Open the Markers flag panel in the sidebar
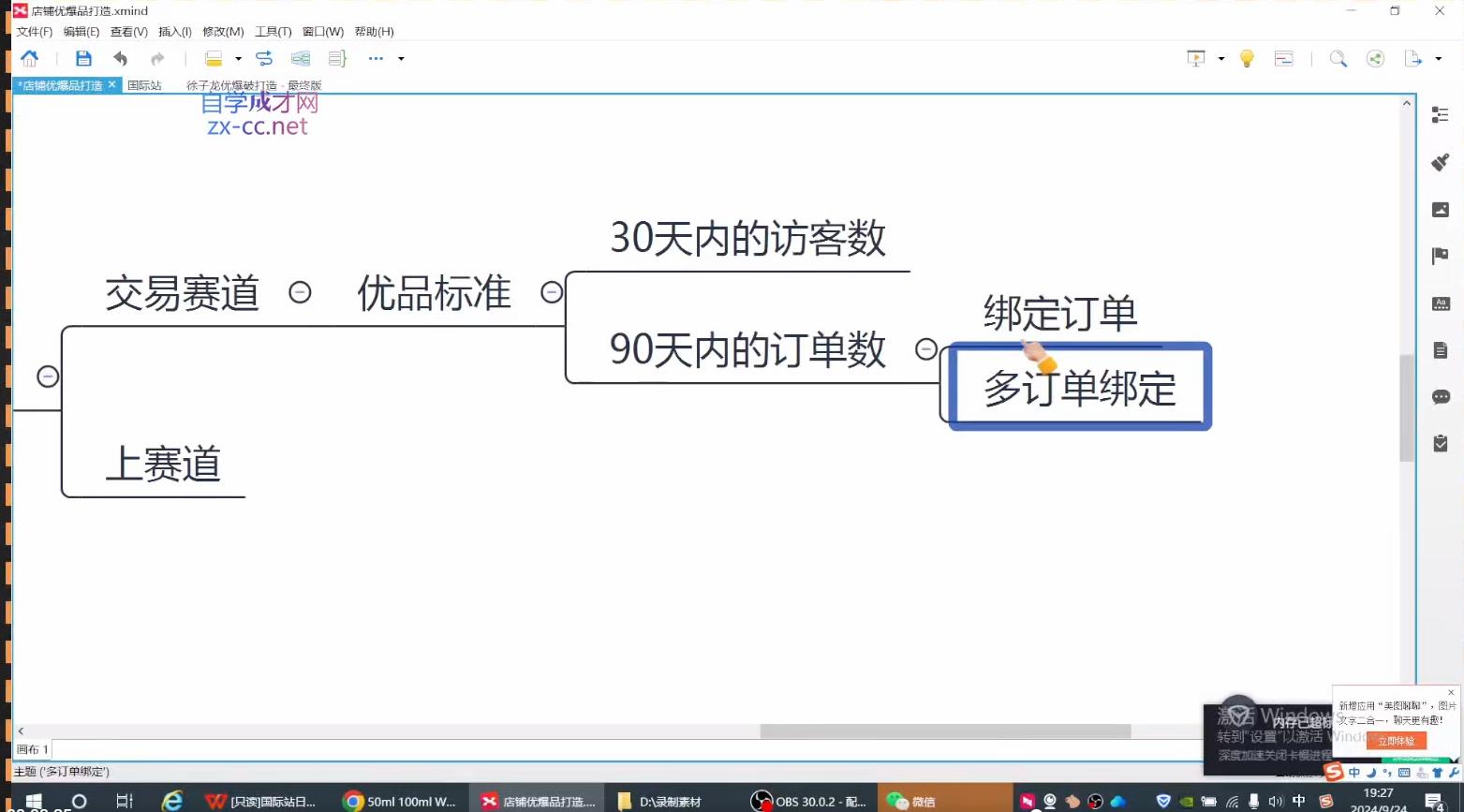1464x812 pixels. tap(1440, 256)
